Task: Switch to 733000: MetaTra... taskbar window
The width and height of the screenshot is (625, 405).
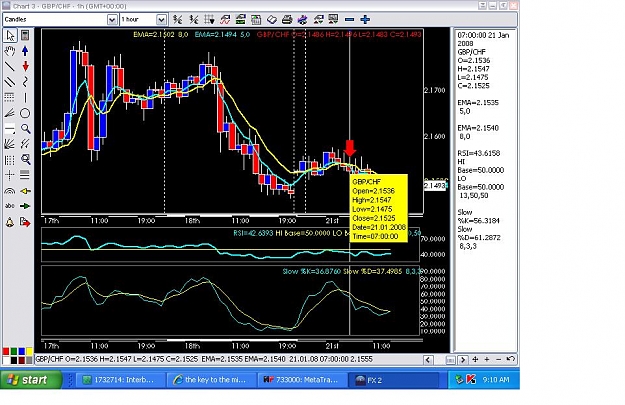Action: click(x=303, y=380)
